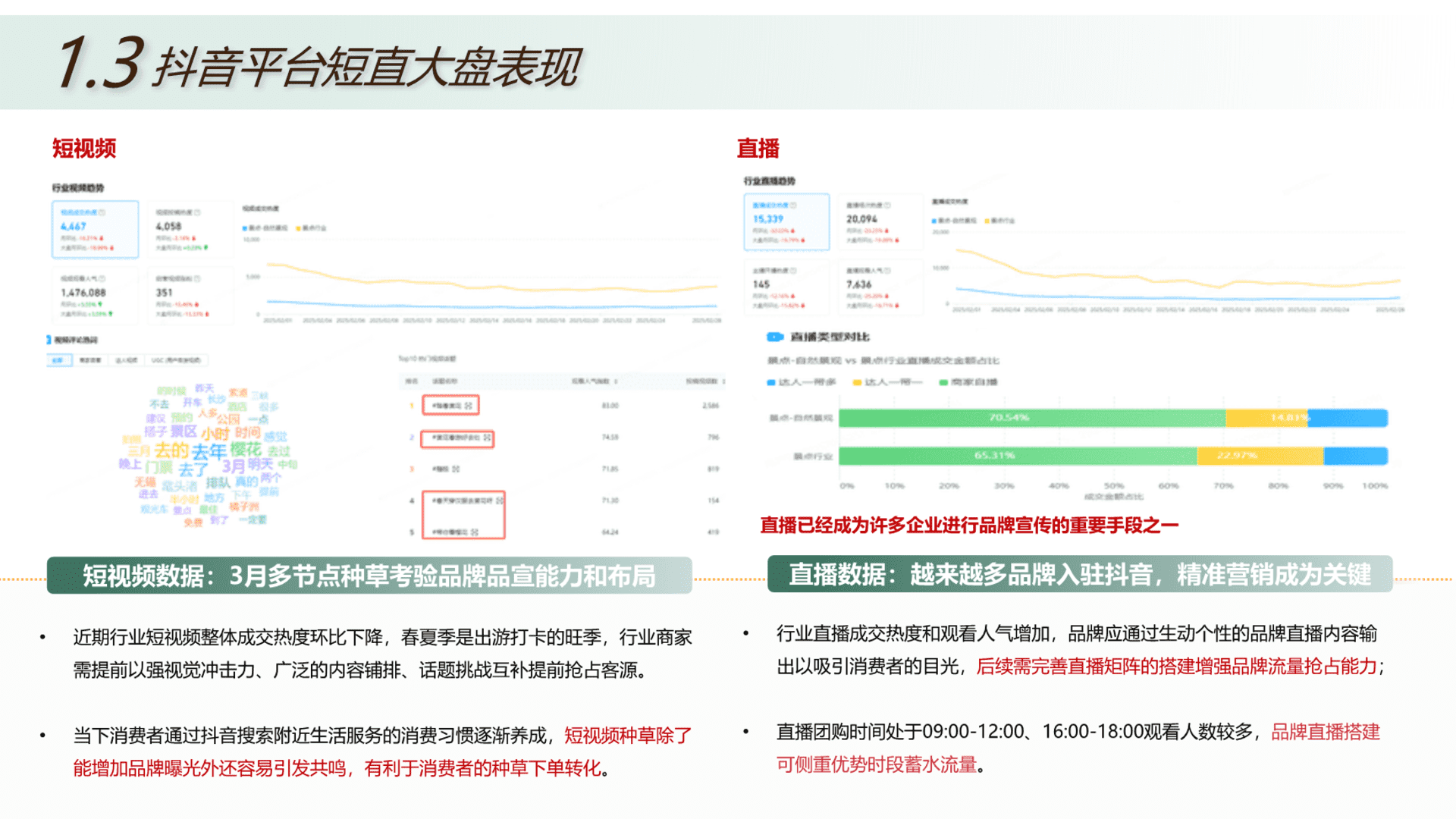1456x819 pixels.
Task: Select the 20,094 live metric card
Action: (x=880, y=222)
